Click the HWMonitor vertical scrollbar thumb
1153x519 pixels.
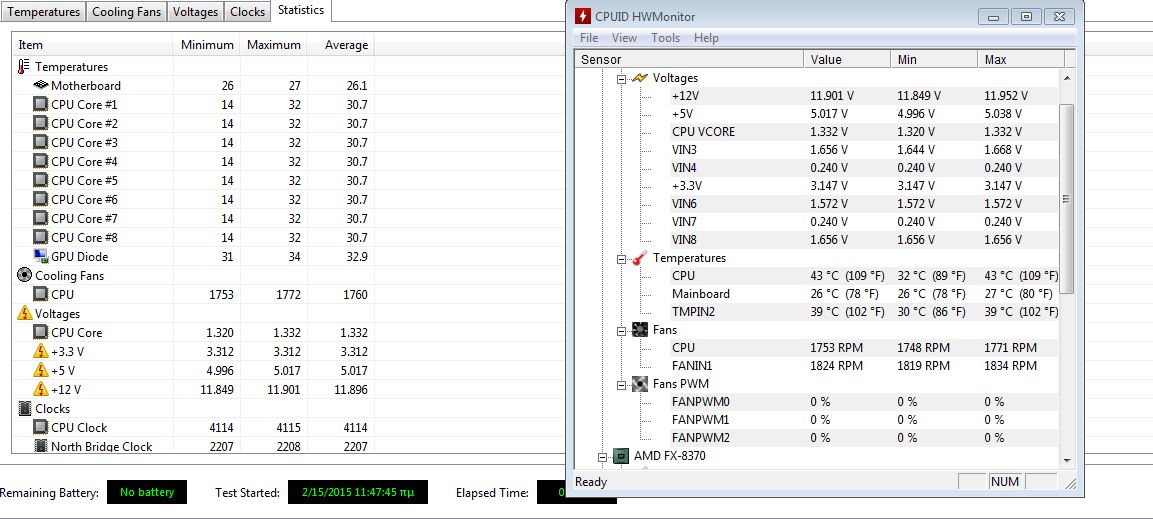point(1067,198)
